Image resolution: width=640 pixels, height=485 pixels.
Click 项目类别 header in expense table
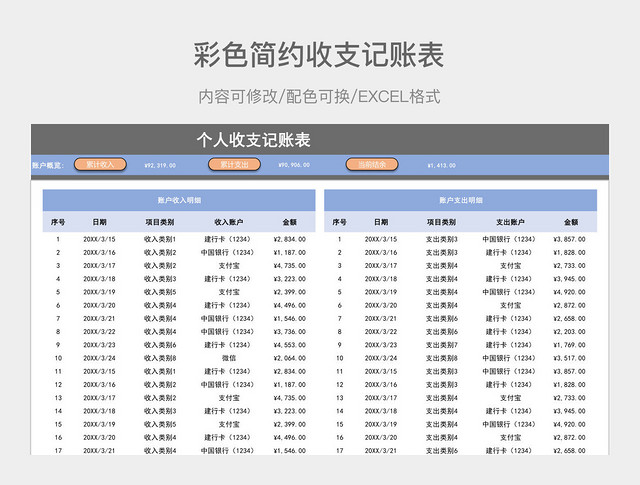click(x=441, y=222)
